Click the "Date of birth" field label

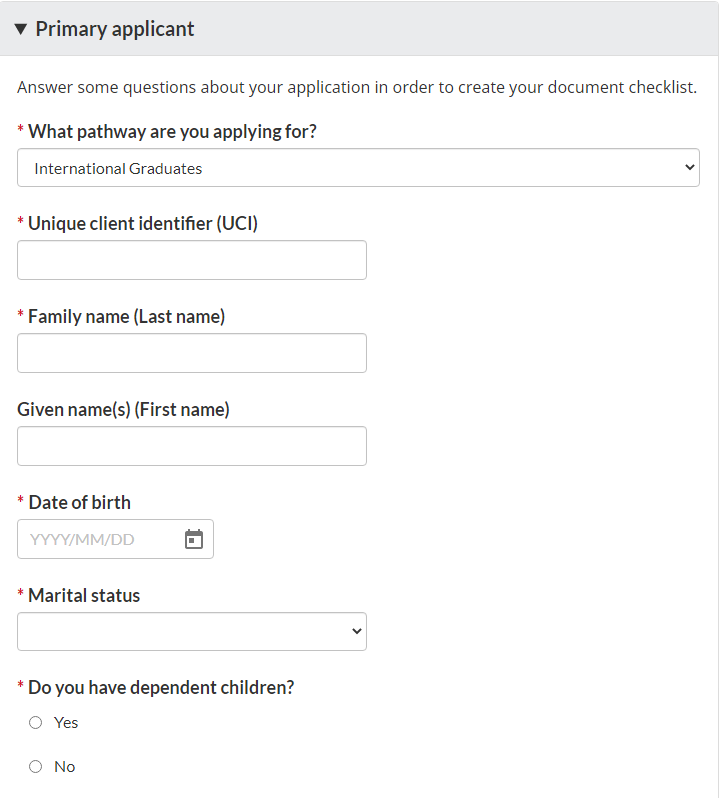point(79,502)
